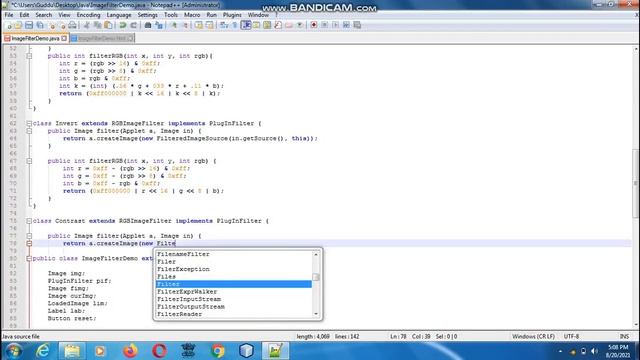Toggle the indent guide button
640x360 pixels.
[246, 25]
